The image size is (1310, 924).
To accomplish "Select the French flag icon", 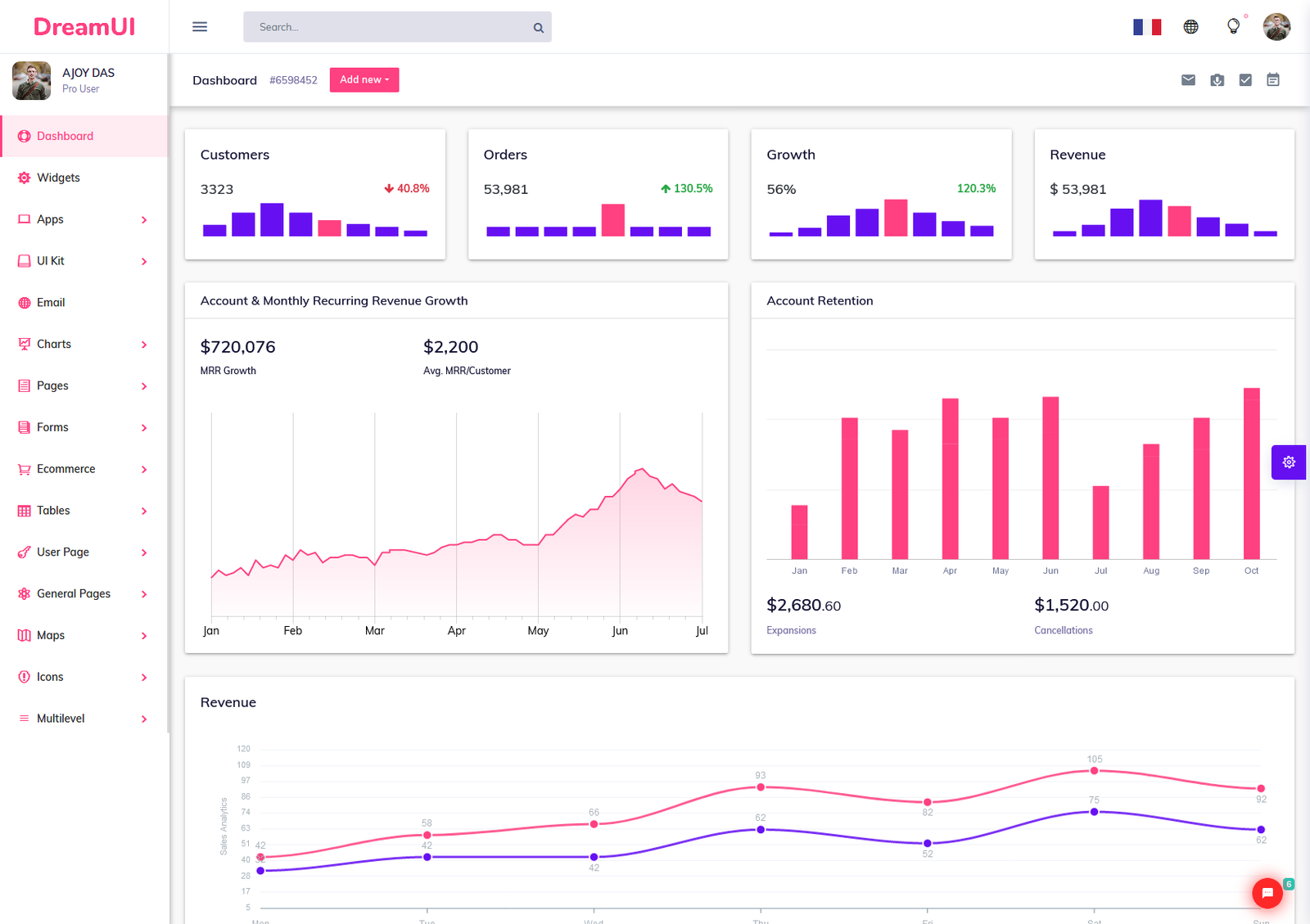I will [x=1146, y=27].
